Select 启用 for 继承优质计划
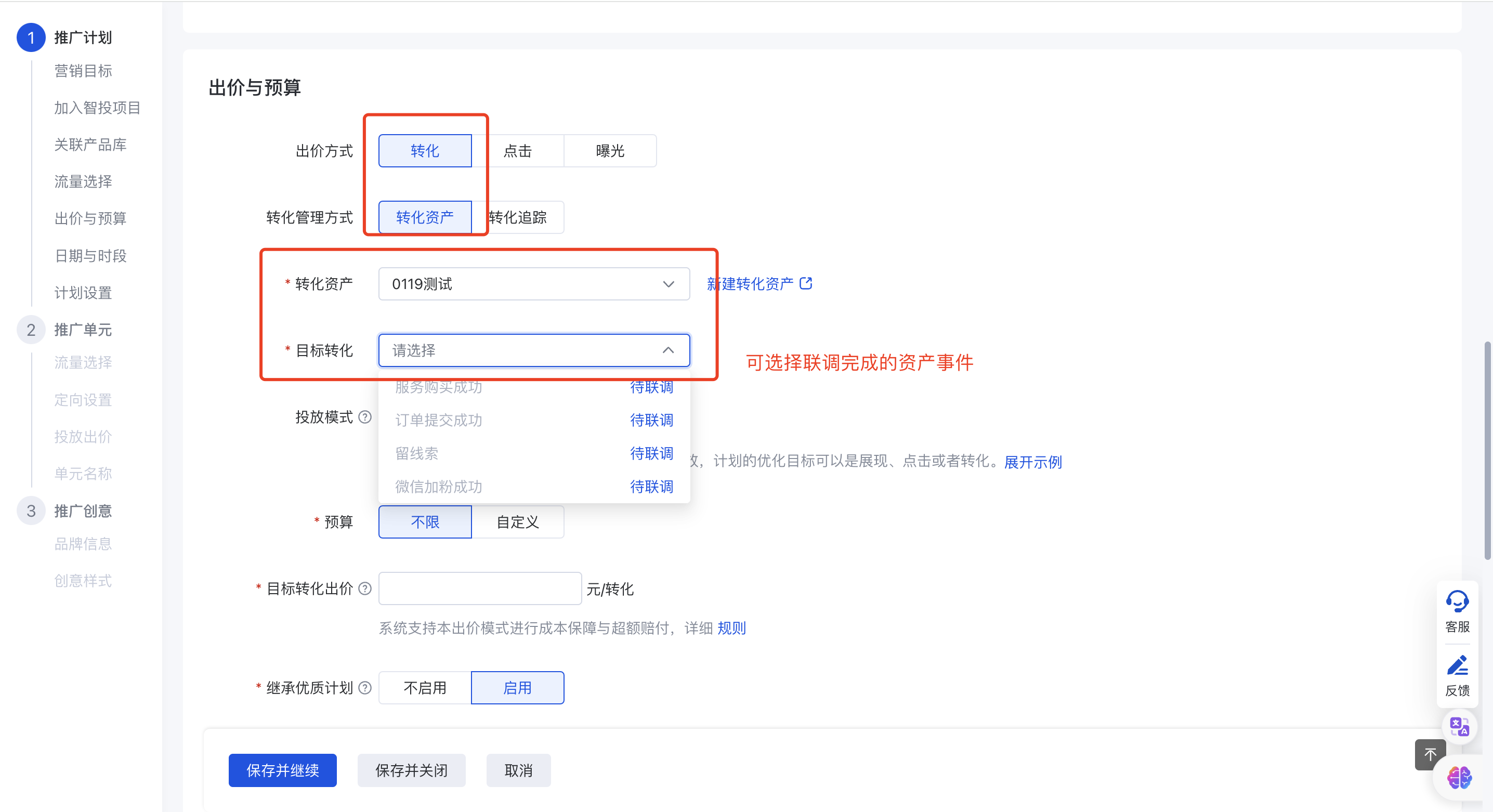The image size is (1493, 812). [x=518, y=687]
